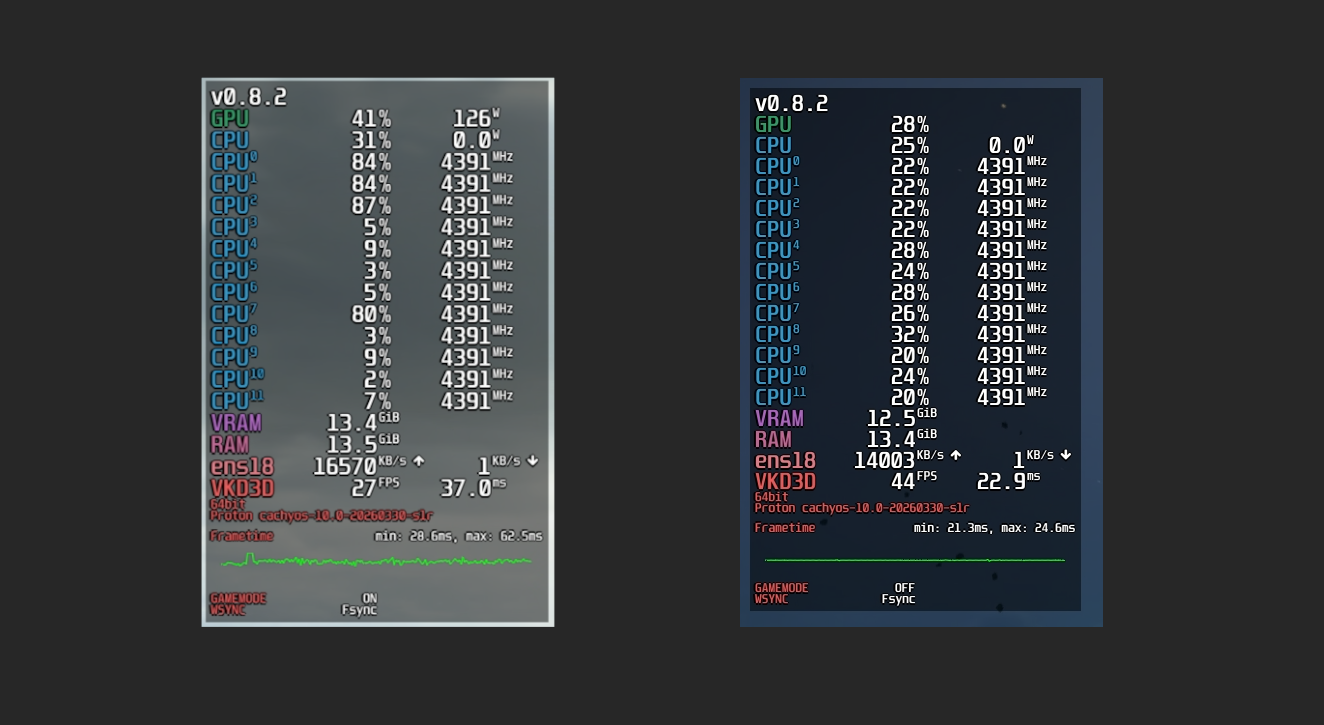Select the 41% GPU load value
This screenshot has width=1324, height=725.
tap(371, 118)
